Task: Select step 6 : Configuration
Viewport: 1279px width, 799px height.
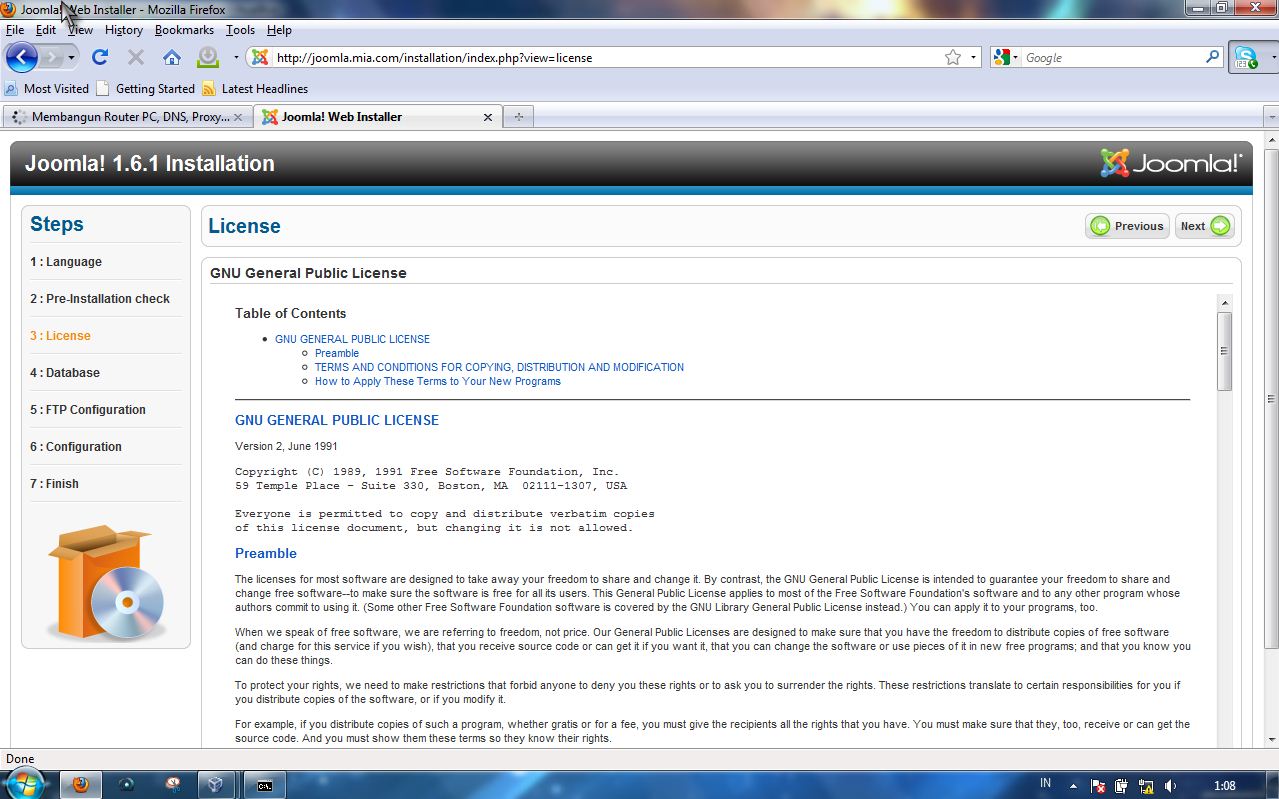Action: [x=76, y=447]
